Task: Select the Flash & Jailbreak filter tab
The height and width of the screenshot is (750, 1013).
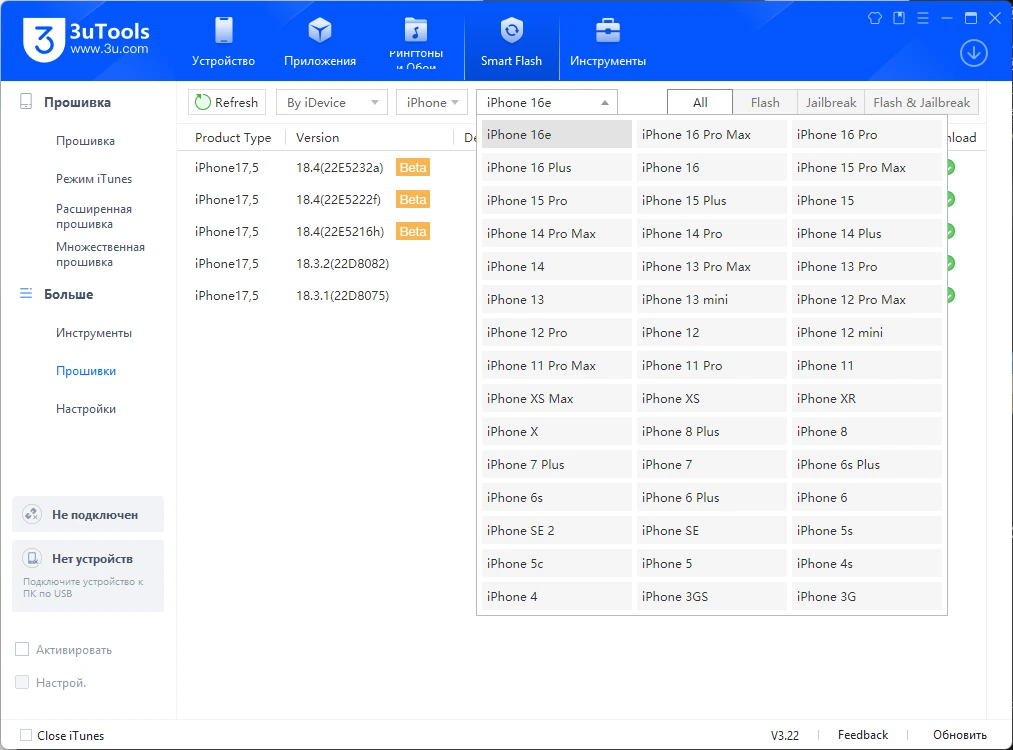Action: point(921,102)
